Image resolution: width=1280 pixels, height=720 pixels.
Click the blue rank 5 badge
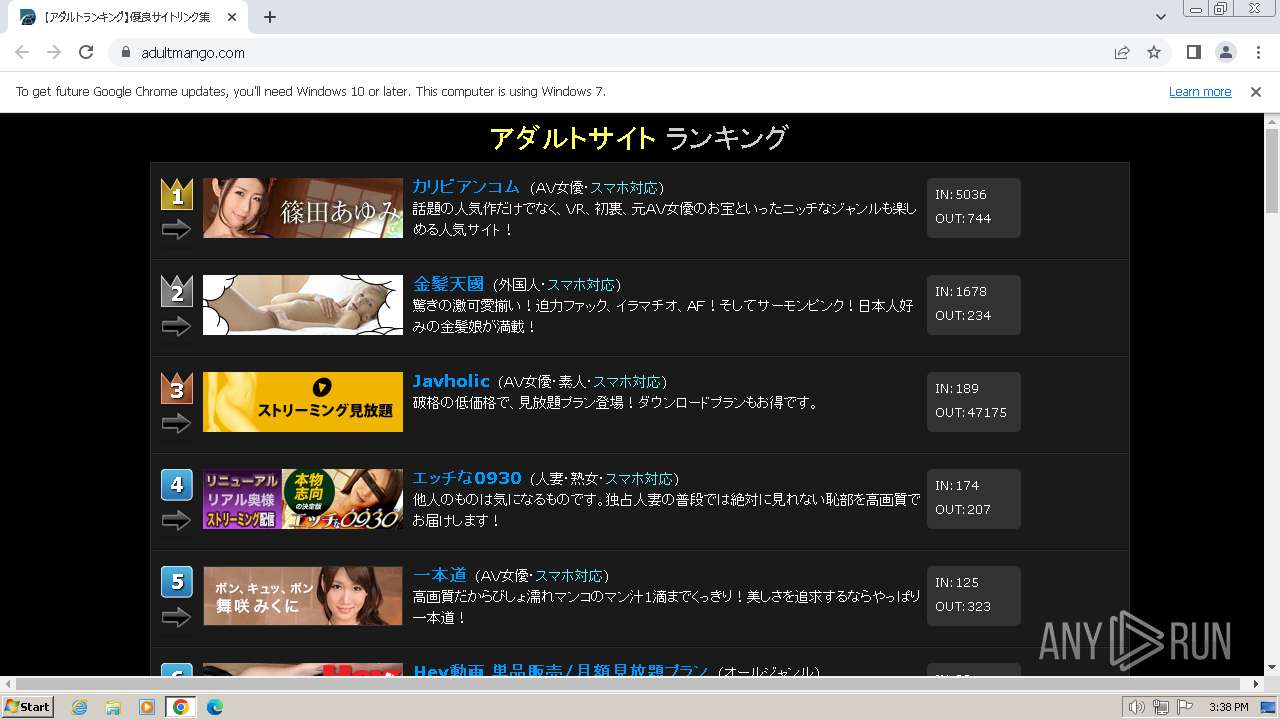coord(177,582)
